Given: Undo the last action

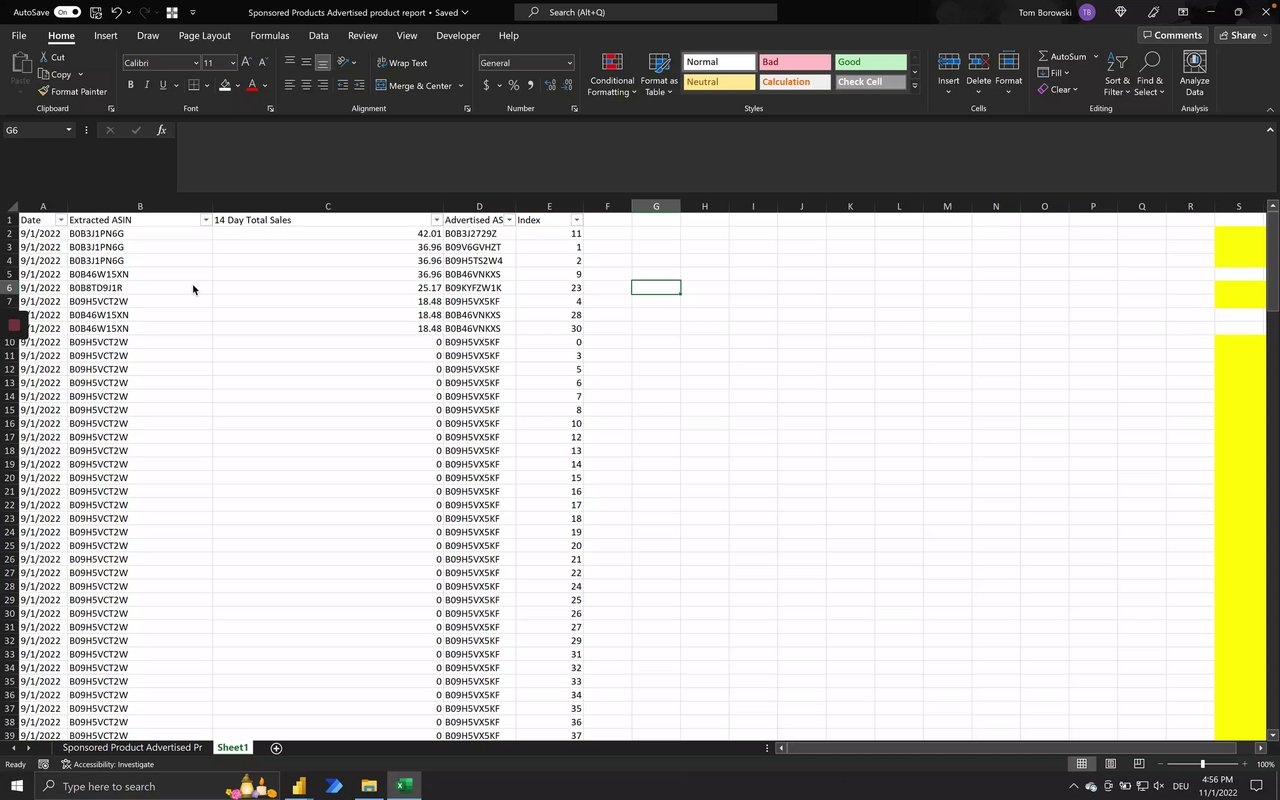Looking at the screenshot, I should point(117,12).
